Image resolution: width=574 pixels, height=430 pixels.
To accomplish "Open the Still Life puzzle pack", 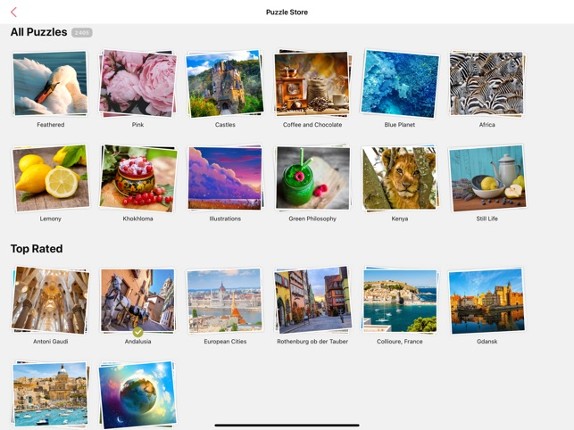I will [487, 178].
